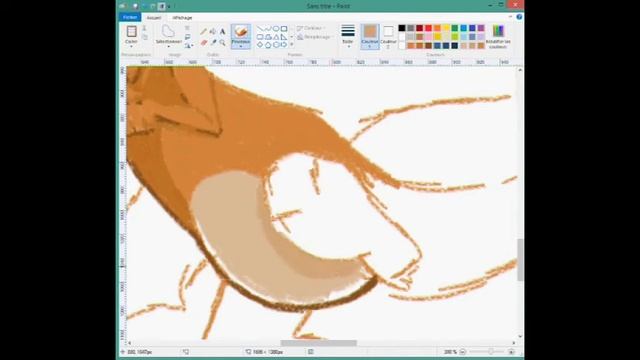Screen dimensions: 640x360
Task: Click the vertical scrollbar up arrow
Action: 520,70
